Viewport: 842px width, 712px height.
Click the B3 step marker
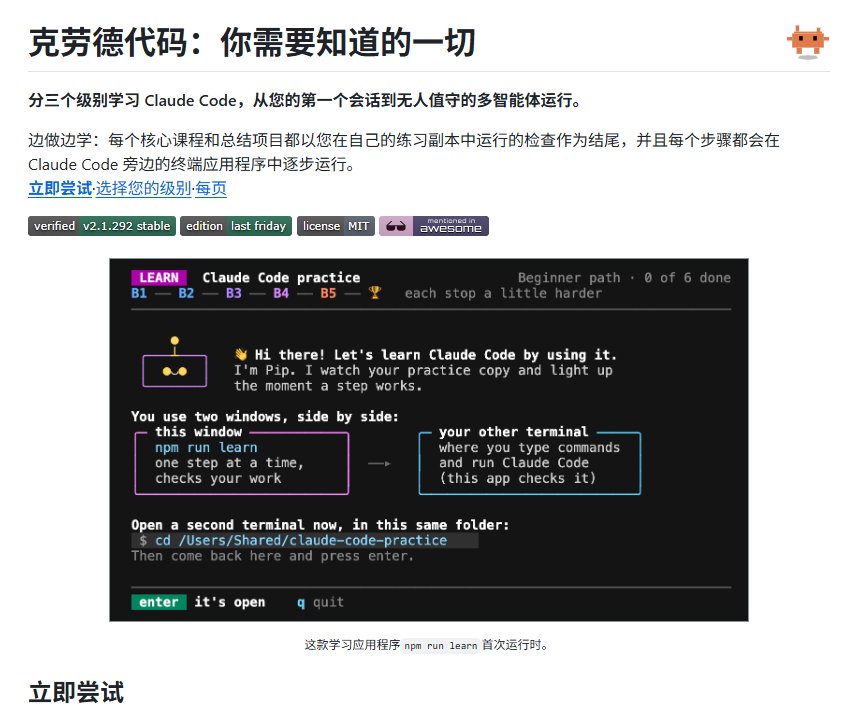coord(234,293)
